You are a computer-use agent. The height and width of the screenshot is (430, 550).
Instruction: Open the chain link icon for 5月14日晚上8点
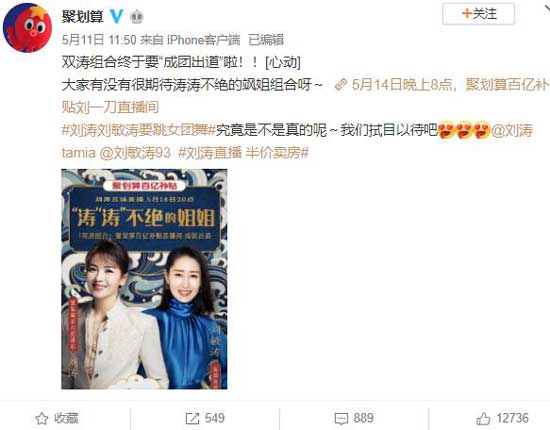click(341, 85)
